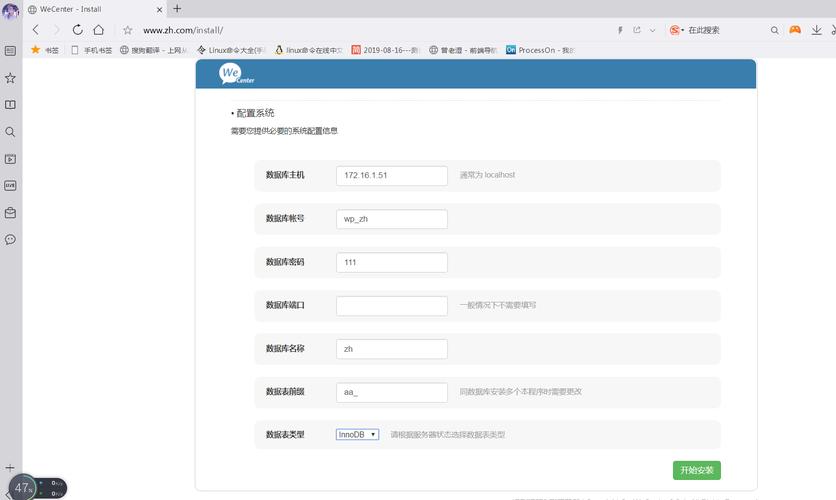The image size is (836, 500).
Task: Focus the empty 数据库端口 field
Action: pos(392,305)
